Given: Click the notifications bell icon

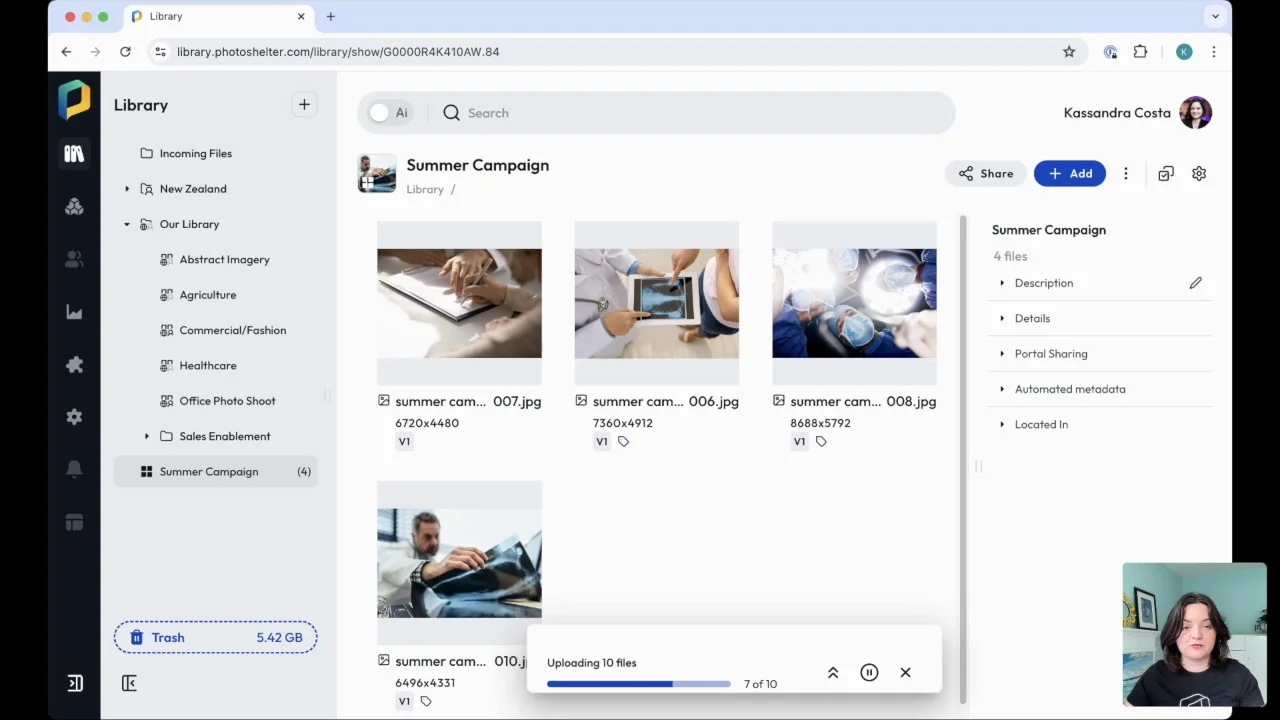Looking at the screenshot, I should [x=74, y=469].
